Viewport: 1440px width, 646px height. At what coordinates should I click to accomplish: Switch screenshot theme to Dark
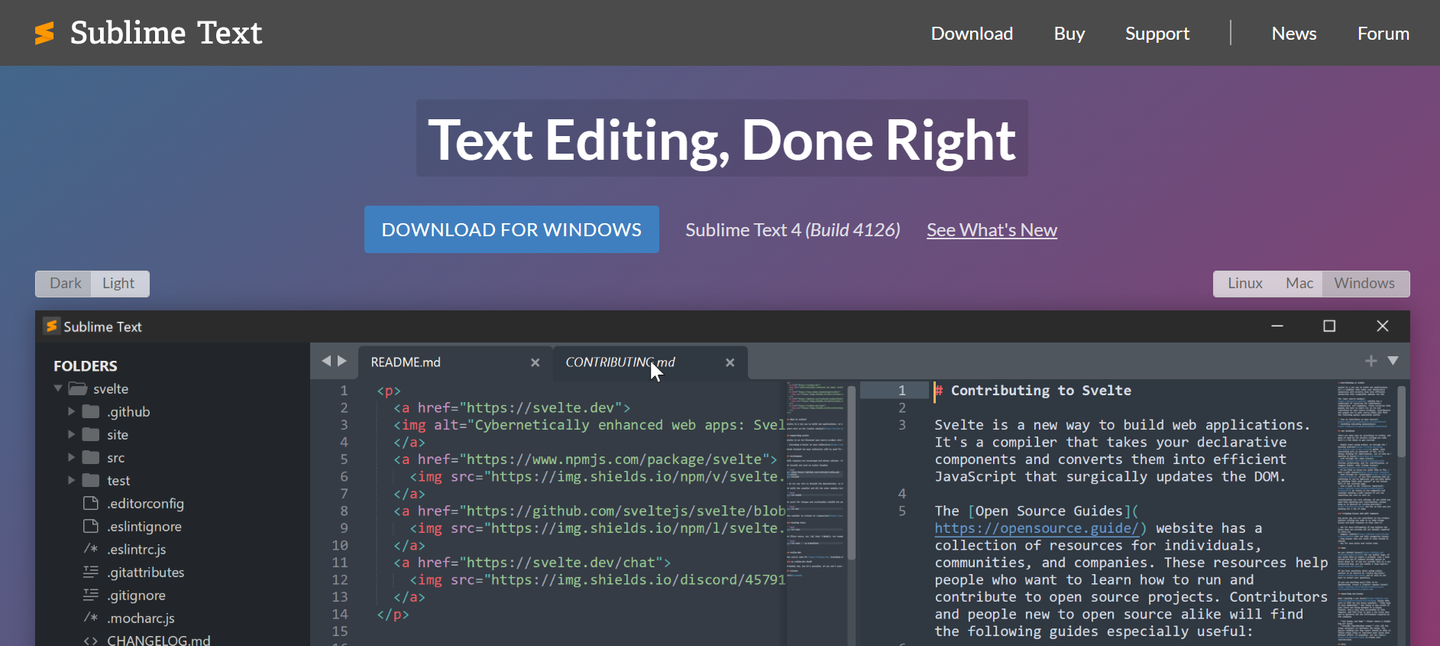pyautogui.click(x=65, y=283)
